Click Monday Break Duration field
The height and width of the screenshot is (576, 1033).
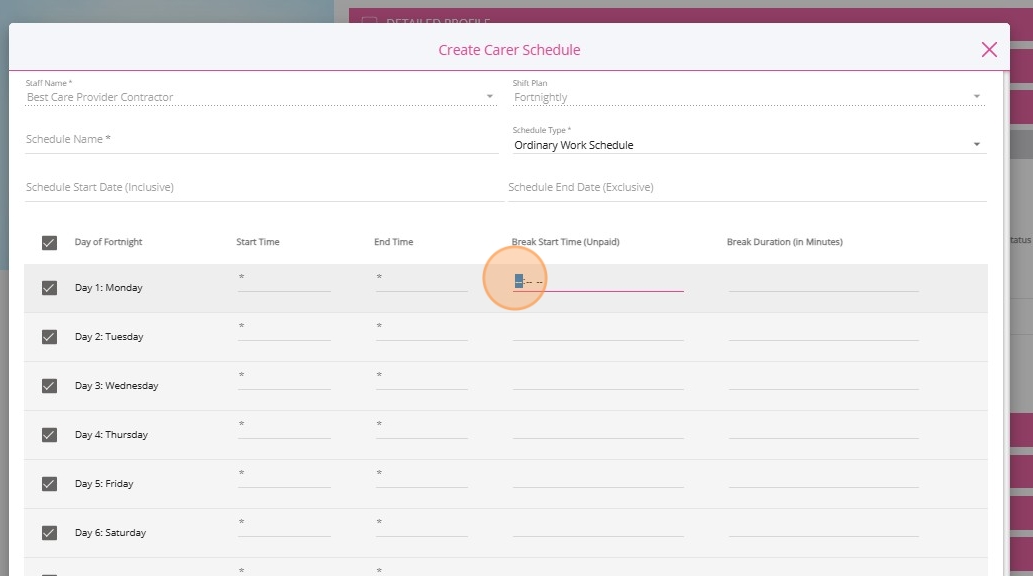pyautogui.click(x=824, y=283)
